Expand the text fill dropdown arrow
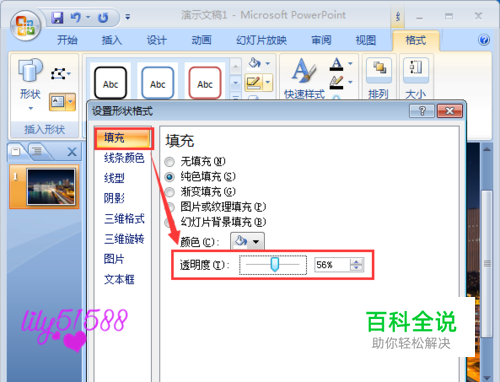 [350, 63]
